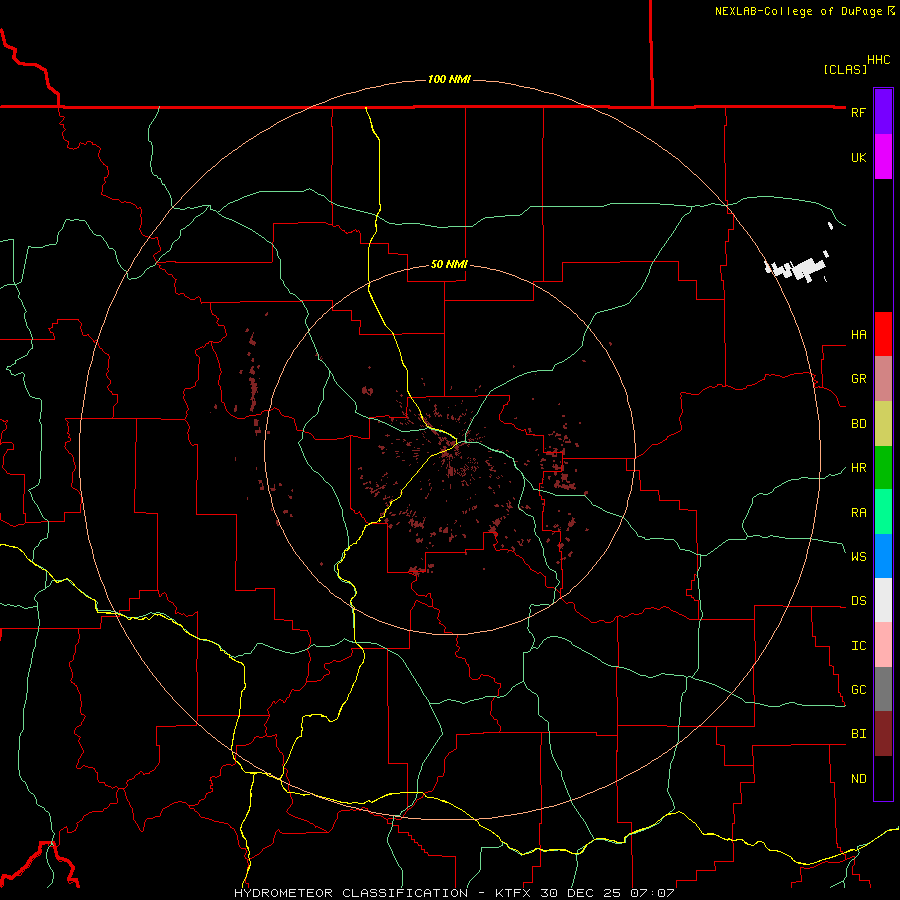Click the white dry snow echo cluster
This screenshot has width=900, height=900.
[x=798, y=267]
